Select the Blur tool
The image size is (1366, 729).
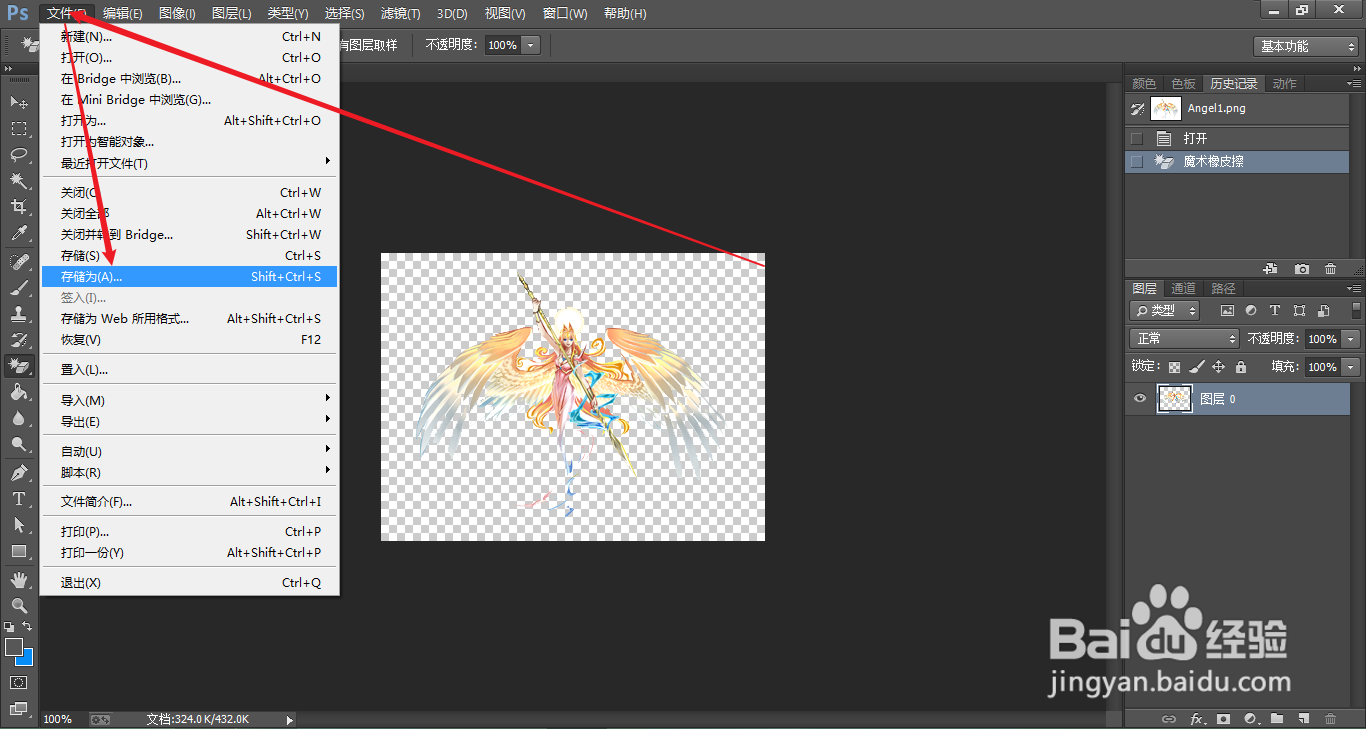coord(19,418)
